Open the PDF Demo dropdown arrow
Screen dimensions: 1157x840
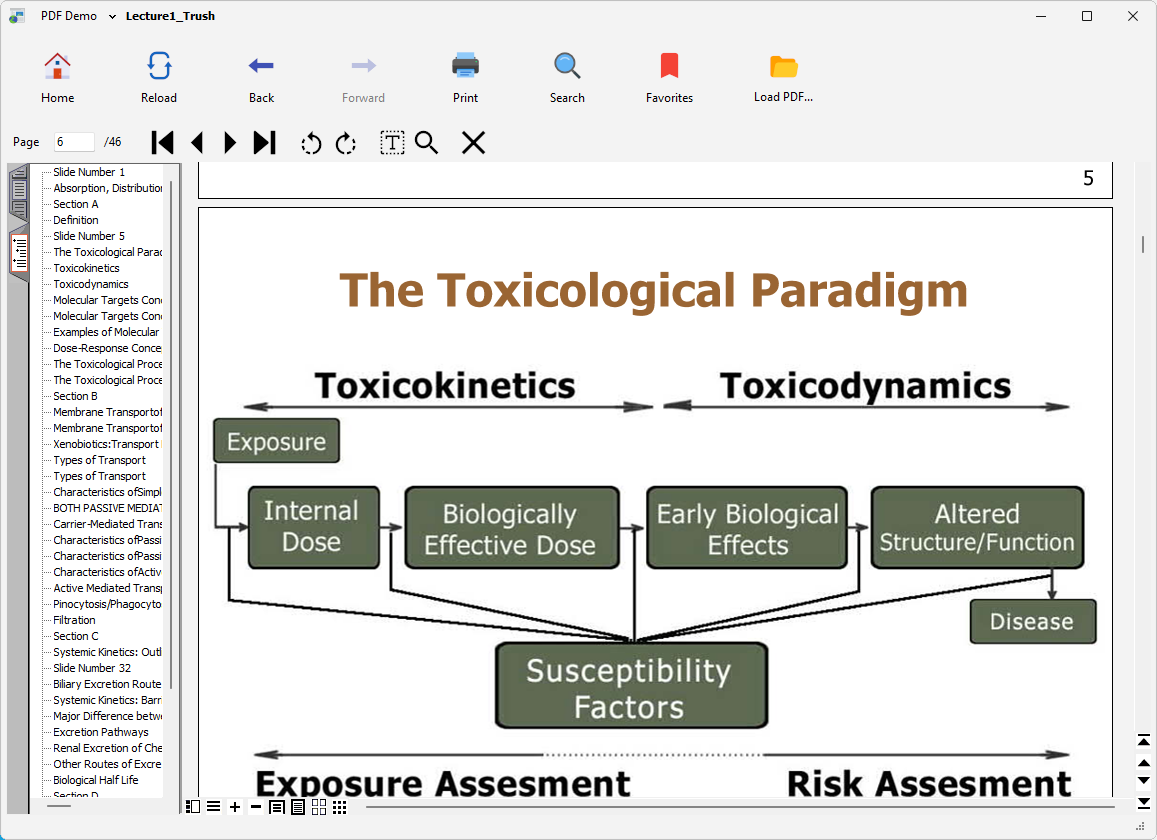tap(112, 16)
